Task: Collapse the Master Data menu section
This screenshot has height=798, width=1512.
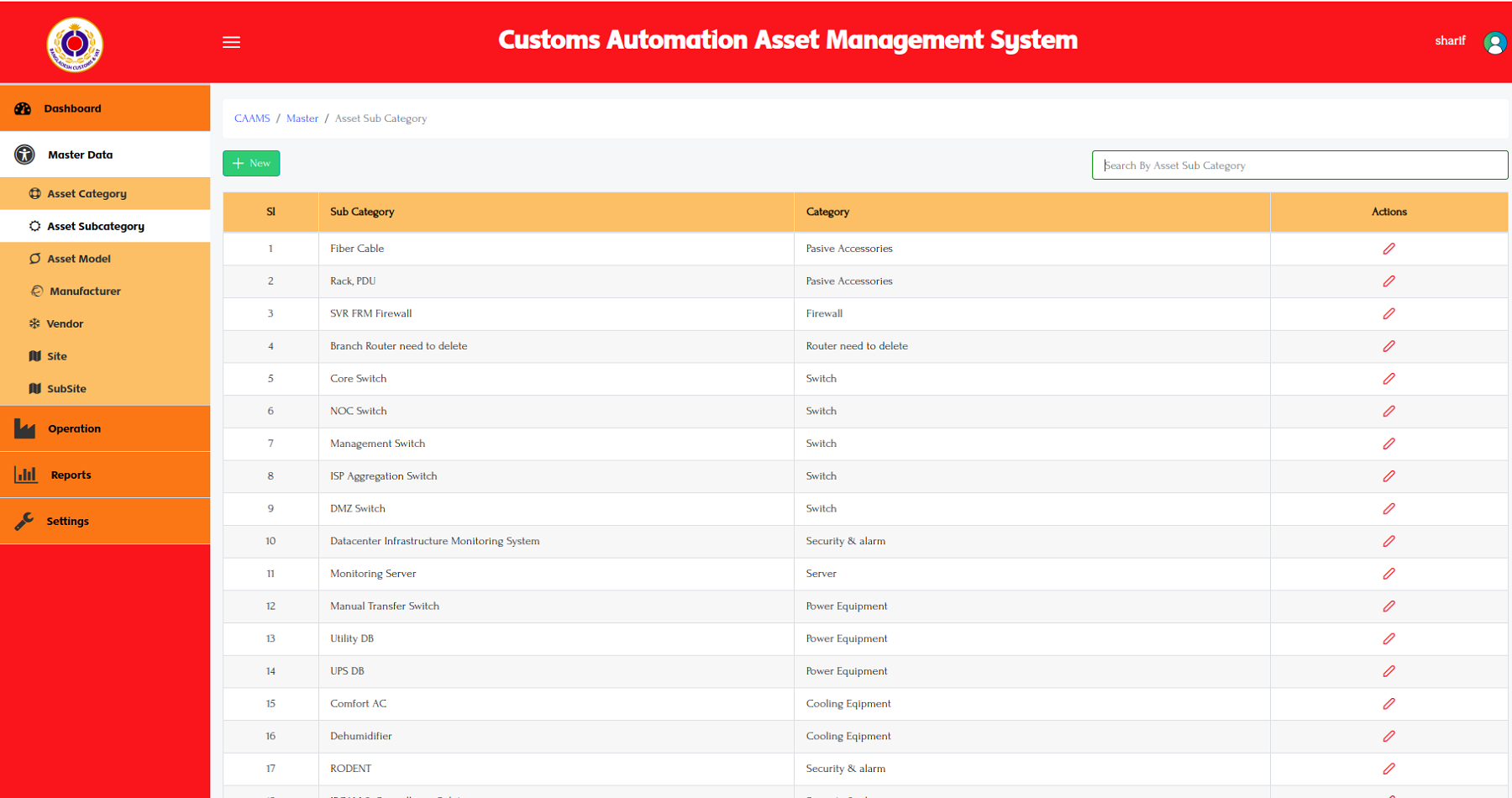Action: [x=80, y=155]
